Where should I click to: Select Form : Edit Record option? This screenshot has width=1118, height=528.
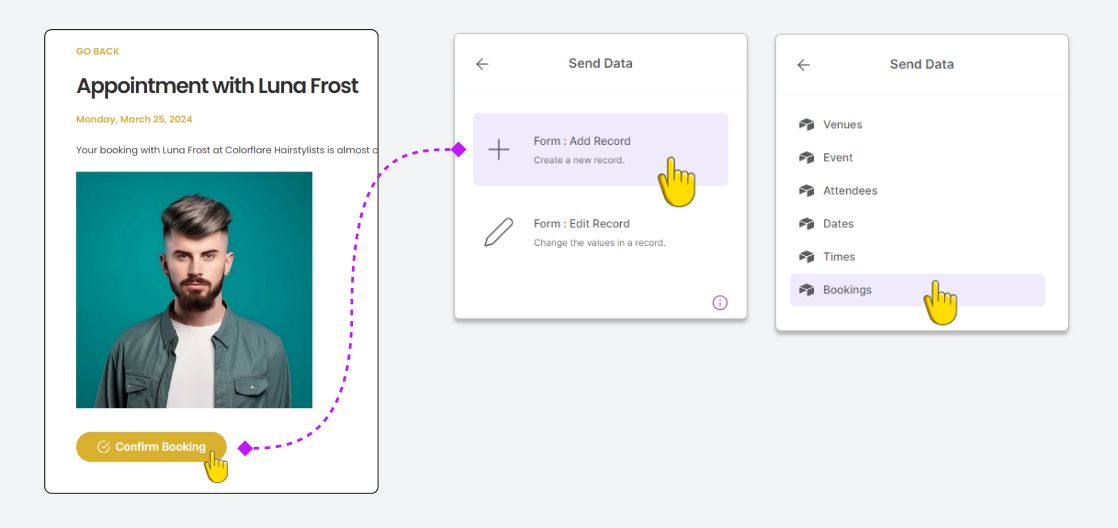[600, 233]
